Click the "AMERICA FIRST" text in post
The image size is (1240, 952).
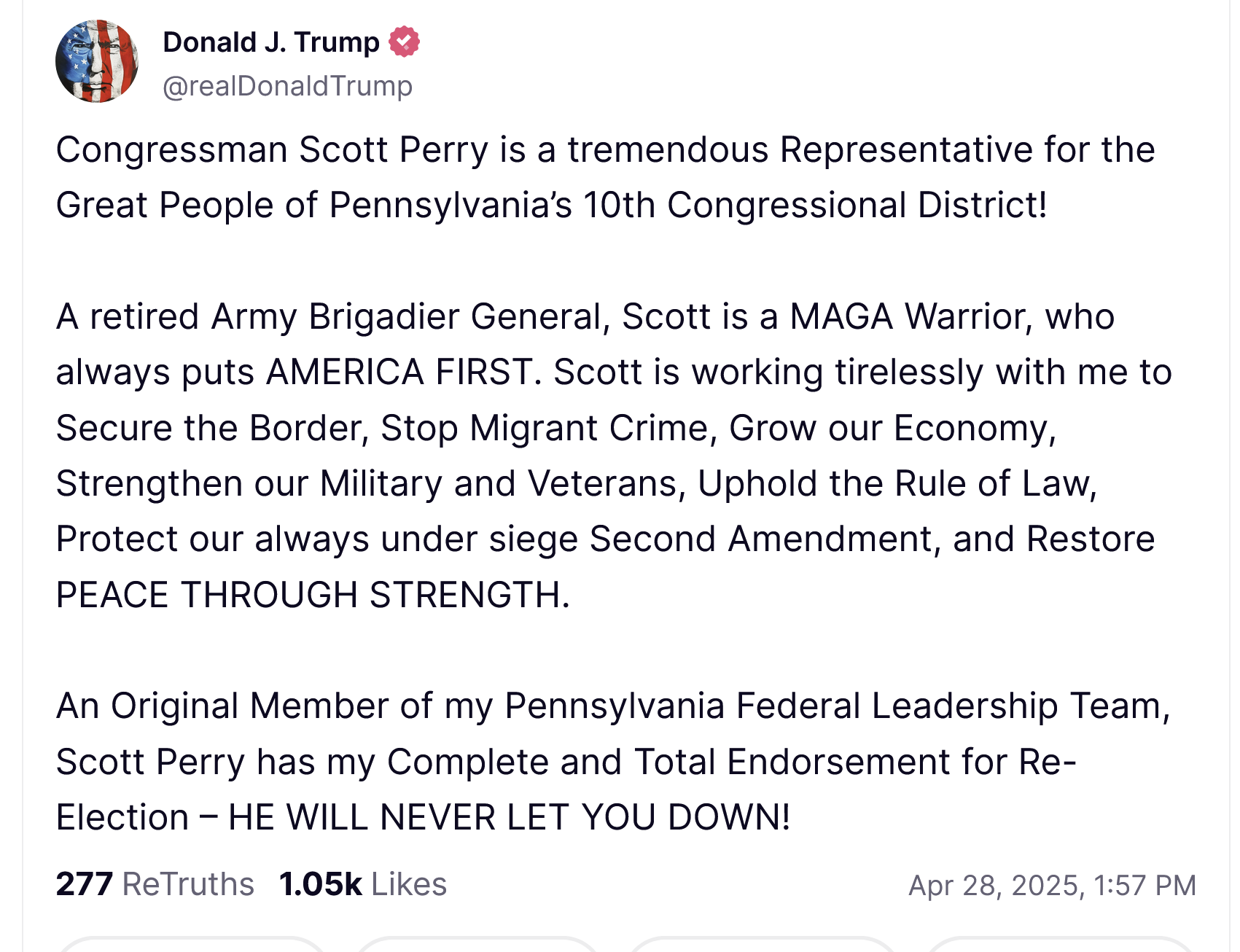click(399, 372)
